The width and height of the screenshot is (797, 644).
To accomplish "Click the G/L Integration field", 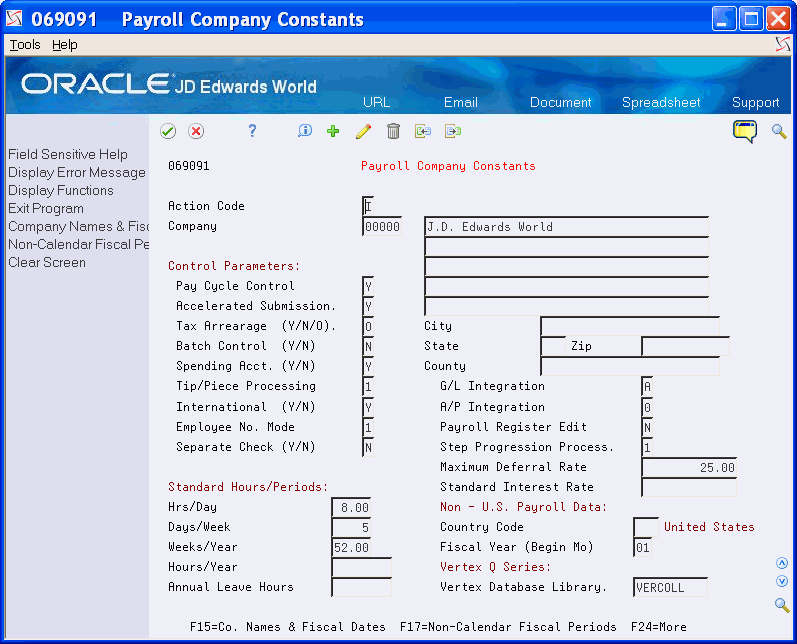I will (647, 386).
